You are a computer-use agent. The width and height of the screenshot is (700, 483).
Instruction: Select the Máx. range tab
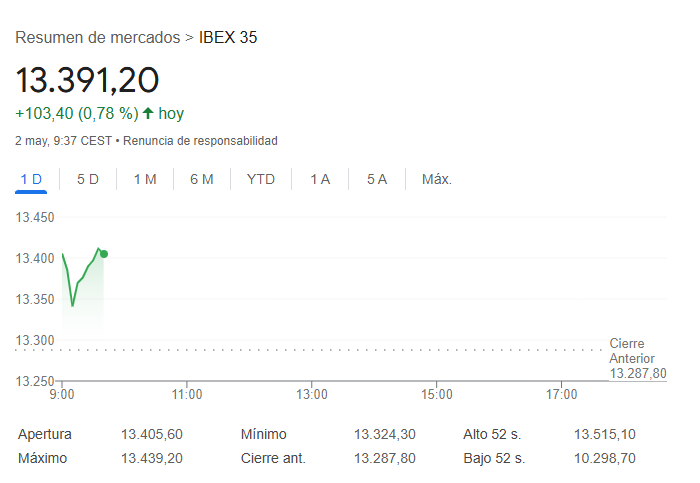pos(437,179)
